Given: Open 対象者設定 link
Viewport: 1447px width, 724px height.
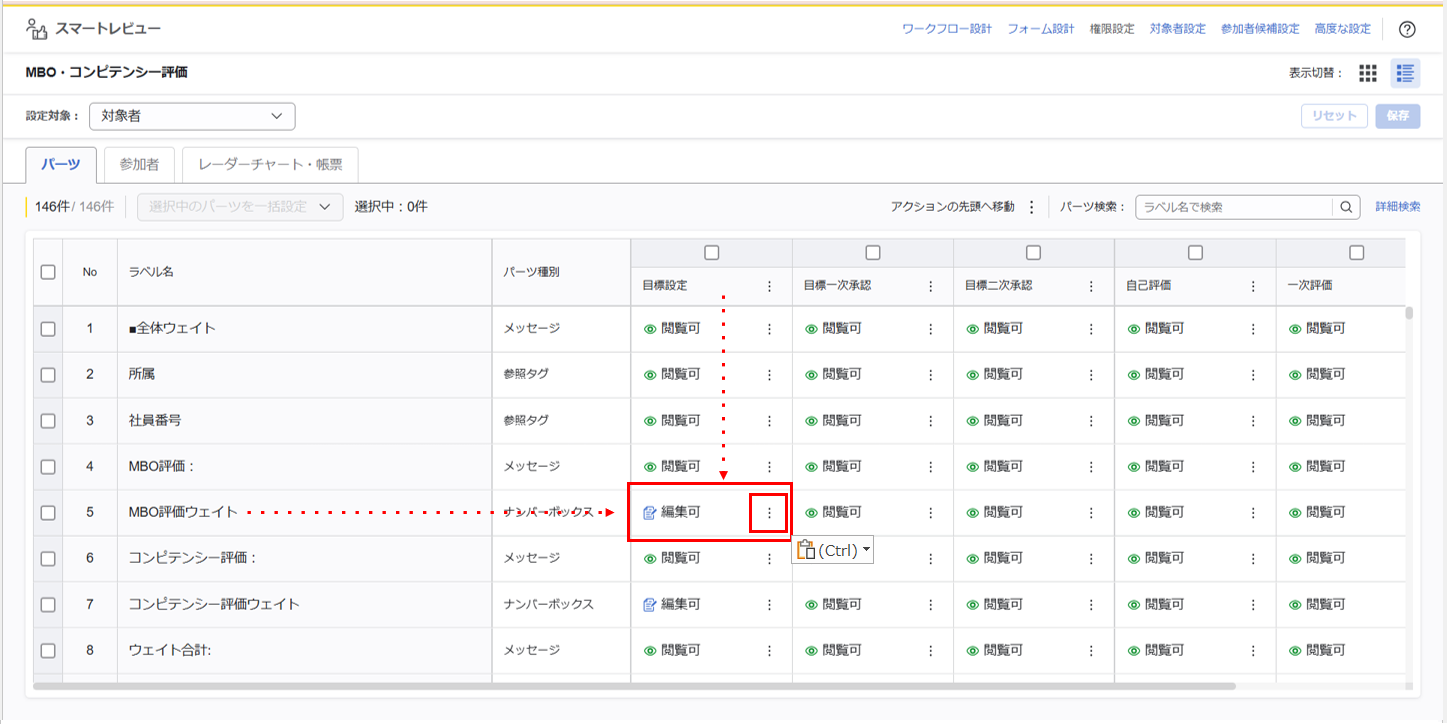Looking at the screenshot, I should pos(1178,29).
